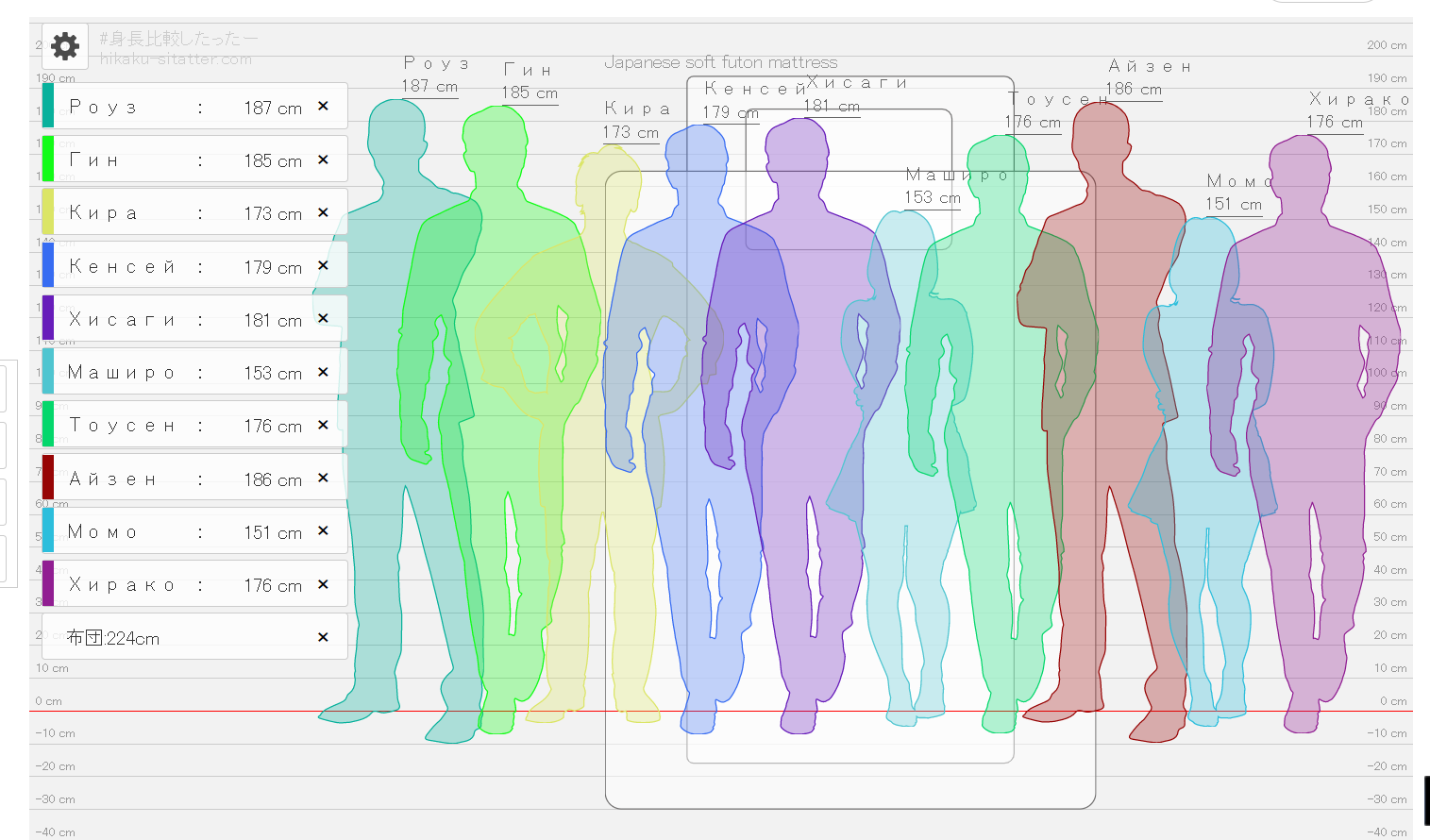The width and height of the screenshot is (1430, 840).
Task: Remove Хисаги entry with its X
Action: pyautogui.click(x=323, y=318)
